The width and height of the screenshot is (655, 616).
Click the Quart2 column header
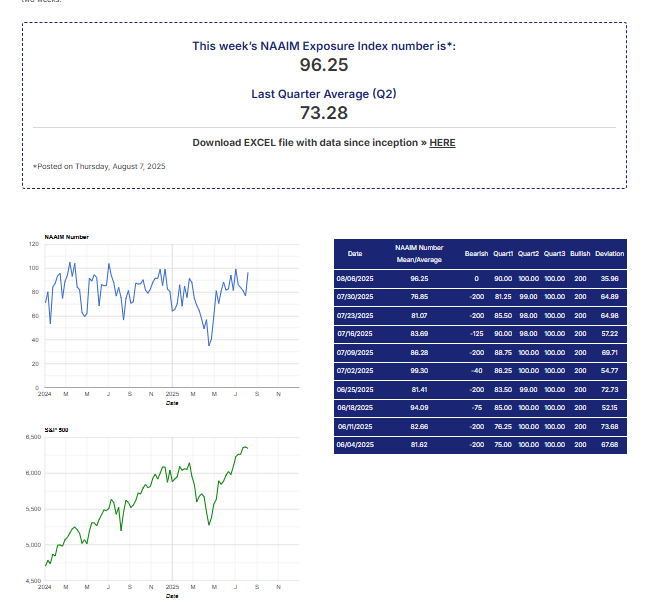(528, 253)
